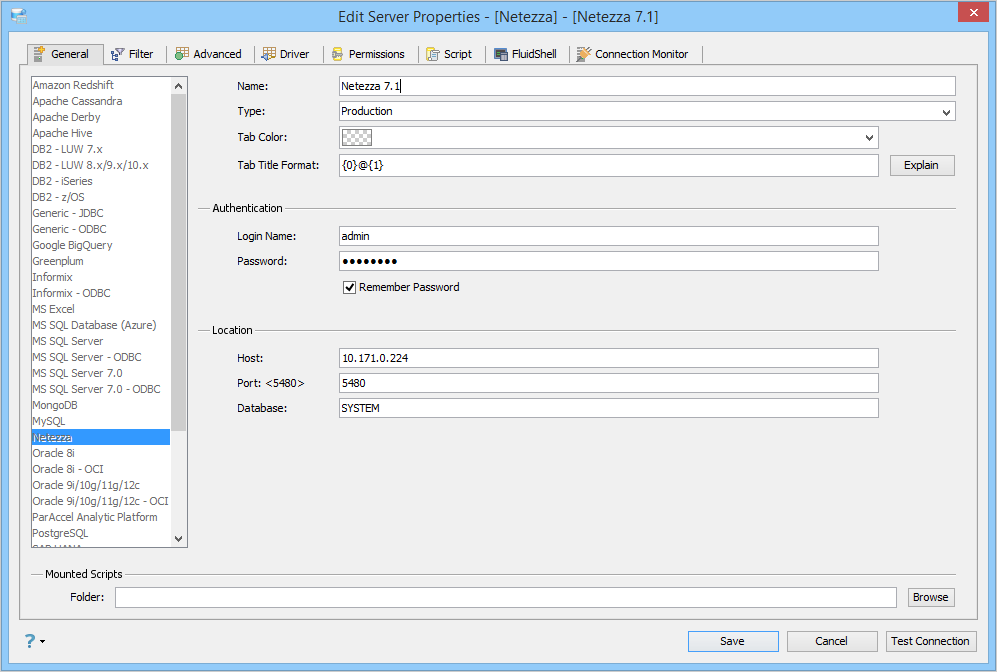The height and width of the screenshot is (672, 997).
Task: Click the Test Connection button
Action: point(930,641)
